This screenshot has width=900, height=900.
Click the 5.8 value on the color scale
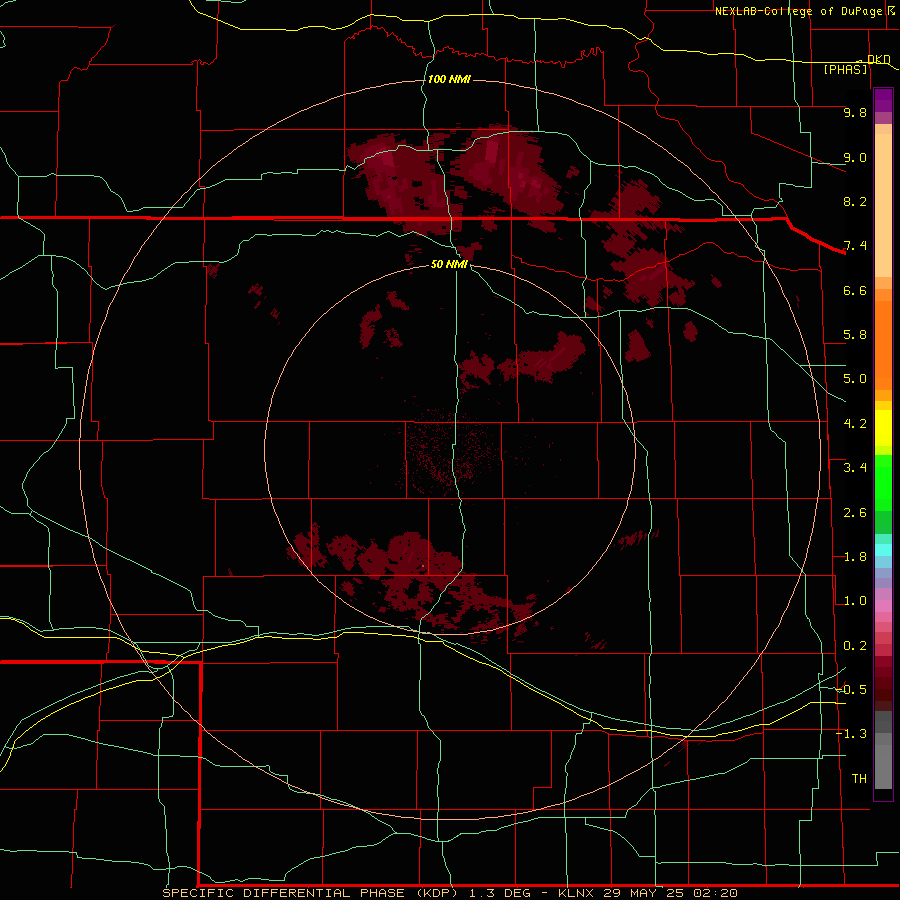tap(855, 335)
